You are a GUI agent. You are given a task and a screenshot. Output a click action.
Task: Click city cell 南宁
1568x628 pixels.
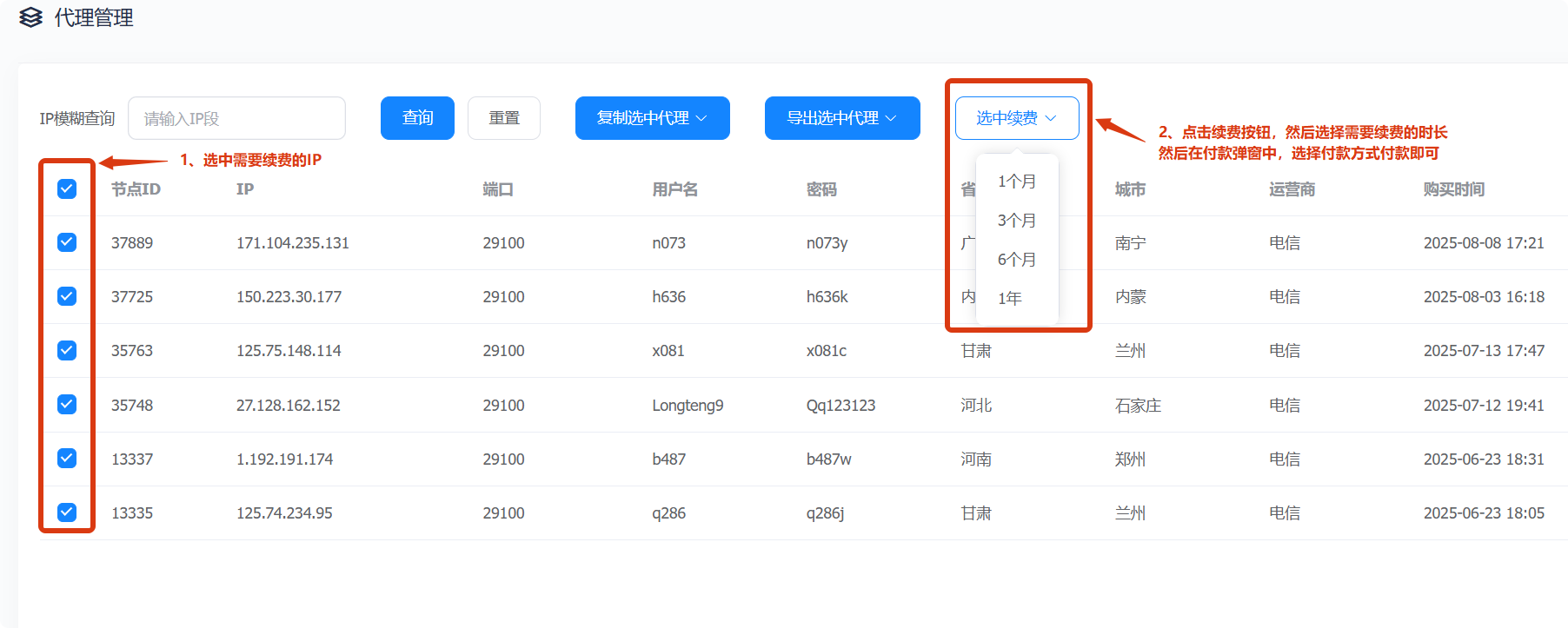(x=1130, y=243)
